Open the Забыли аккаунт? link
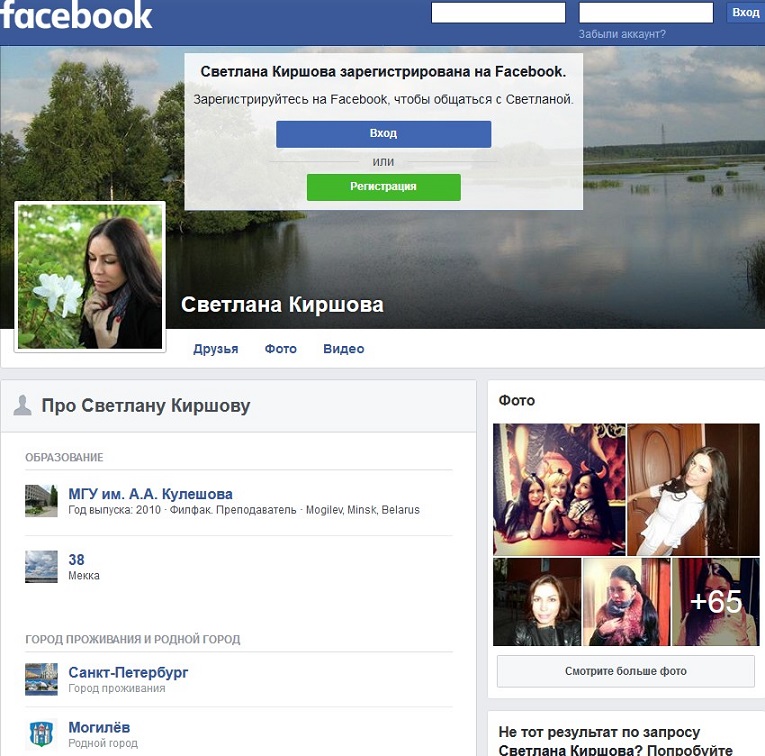 (x=622, y=34)
